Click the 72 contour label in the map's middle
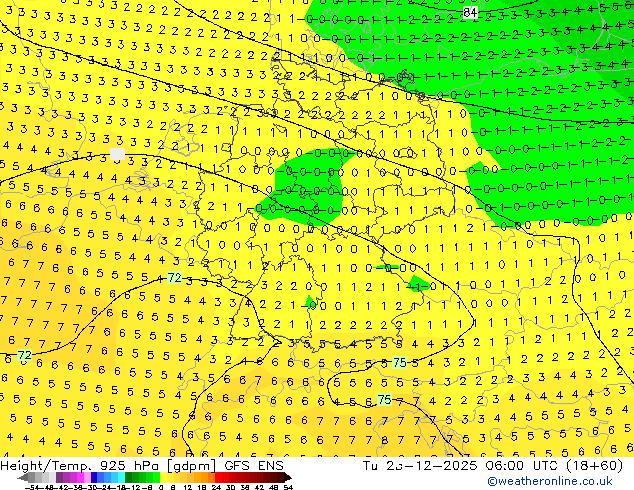634x490 pixels. click(x=174, y=278)
